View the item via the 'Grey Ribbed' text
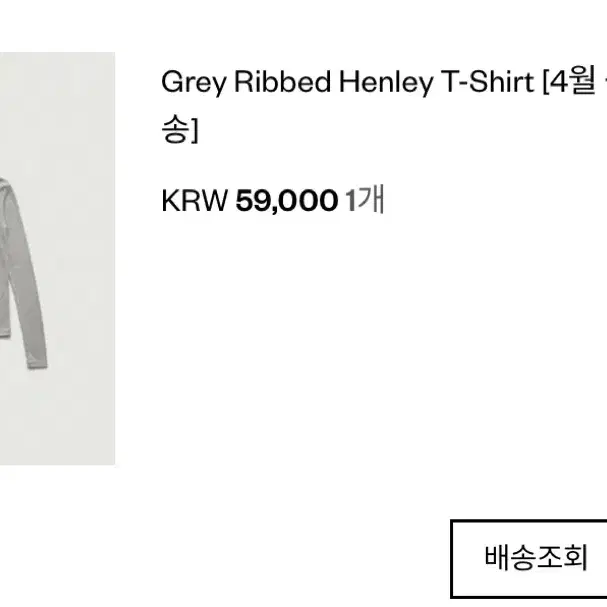 point(246,82)
